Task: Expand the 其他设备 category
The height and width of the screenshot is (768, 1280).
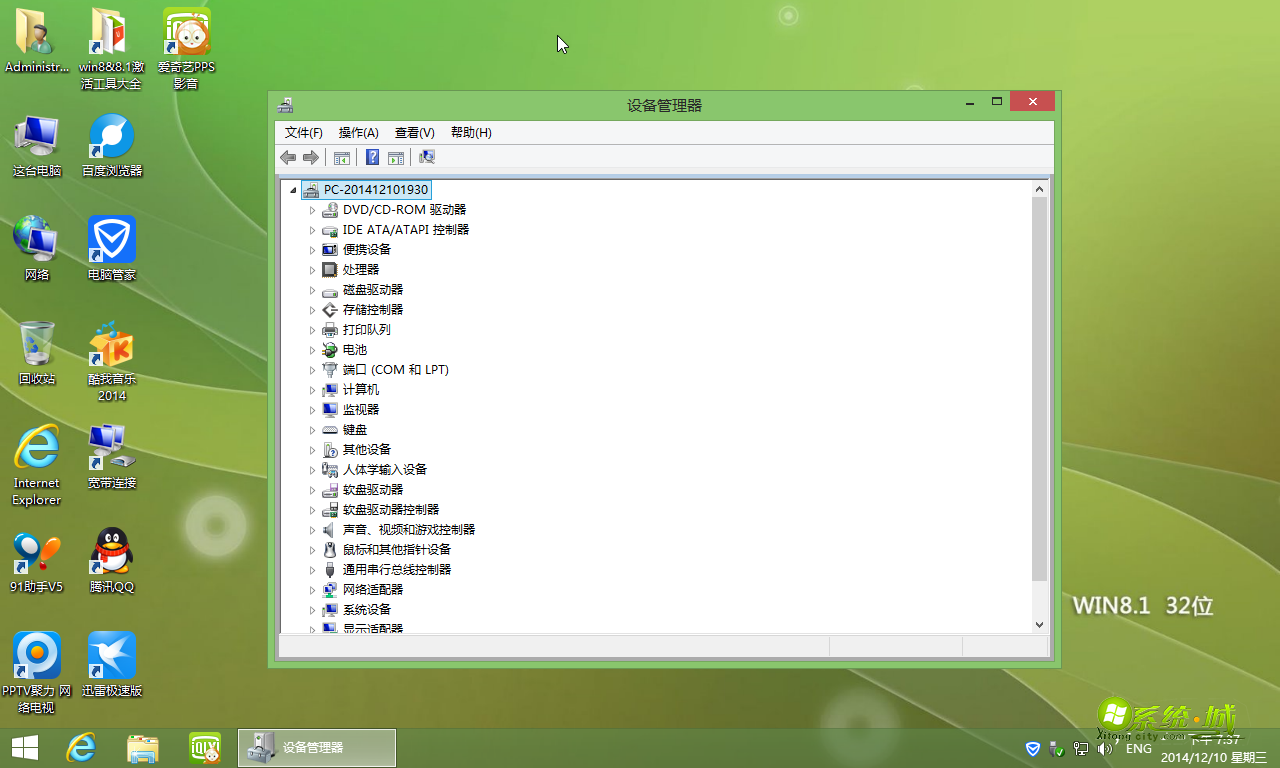Action: [x=313, y=449]
